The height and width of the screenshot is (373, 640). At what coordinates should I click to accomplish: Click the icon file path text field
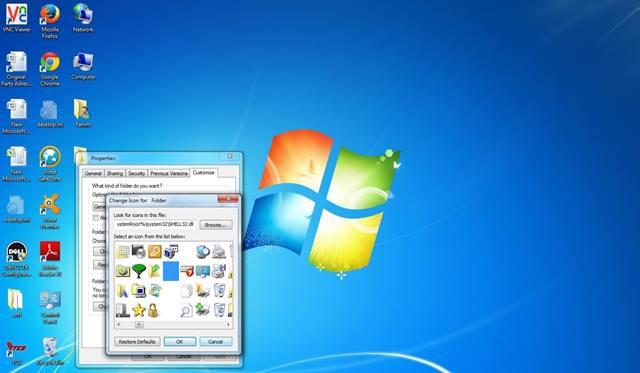tap(155, 225)
